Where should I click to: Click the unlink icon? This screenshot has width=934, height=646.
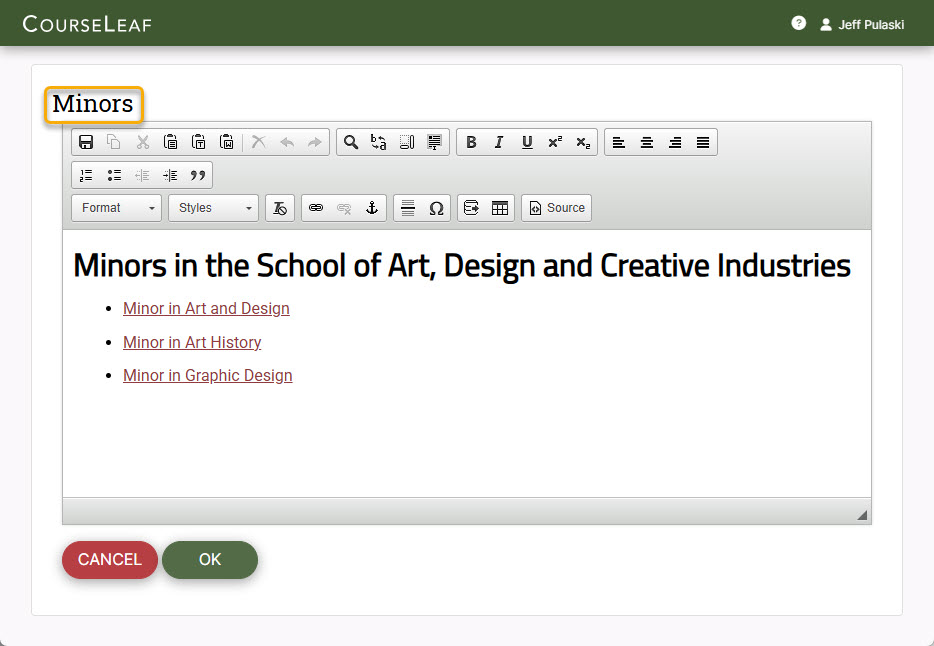point(344,208)
